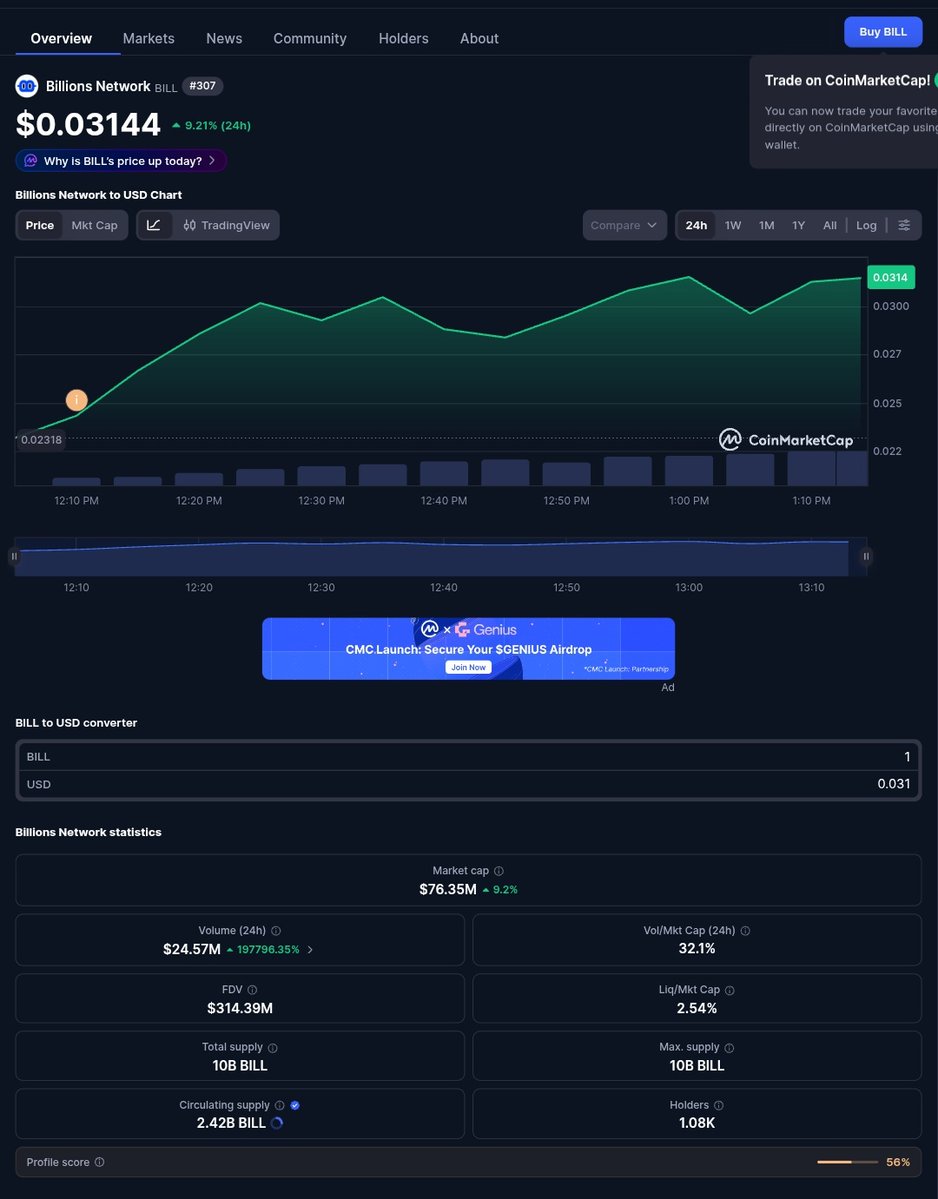Click the Market cap info icon
938x1199 pixels.
[498, 871]
